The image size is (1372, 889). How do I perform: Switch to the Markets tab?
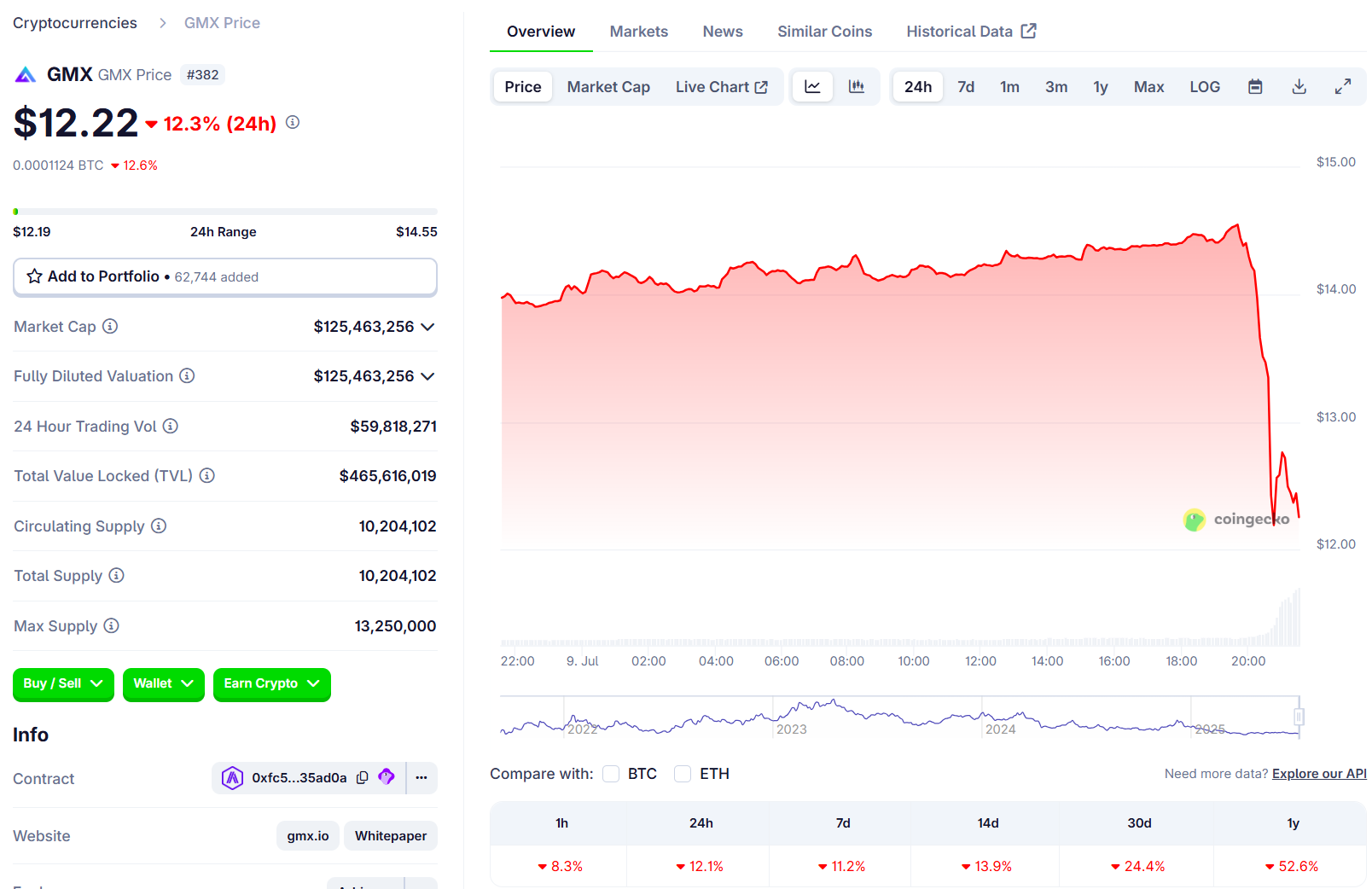coord(639,32)
